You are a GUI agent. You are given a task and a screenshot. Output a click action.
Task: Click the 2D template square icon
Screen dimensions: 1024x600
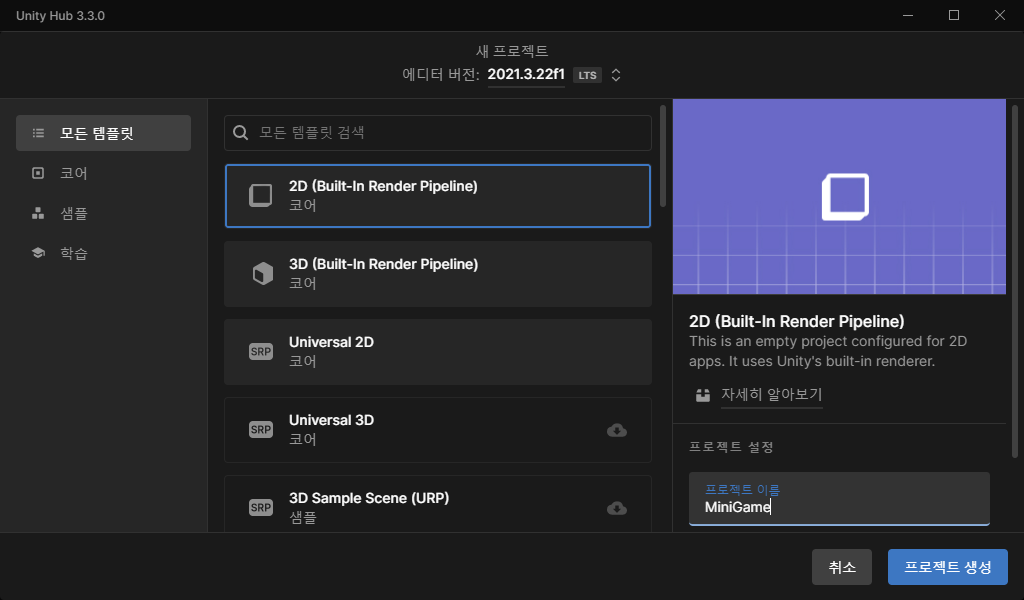[261, 195]
